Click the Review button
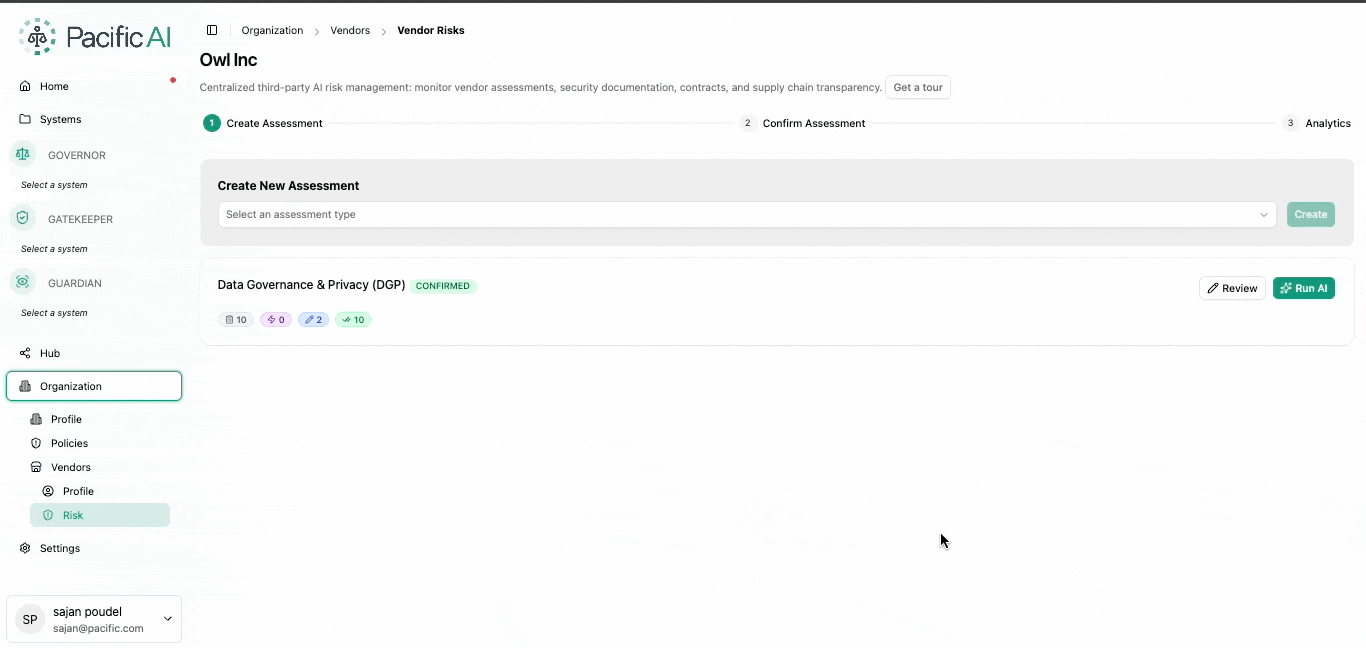 coord(1232,288)
